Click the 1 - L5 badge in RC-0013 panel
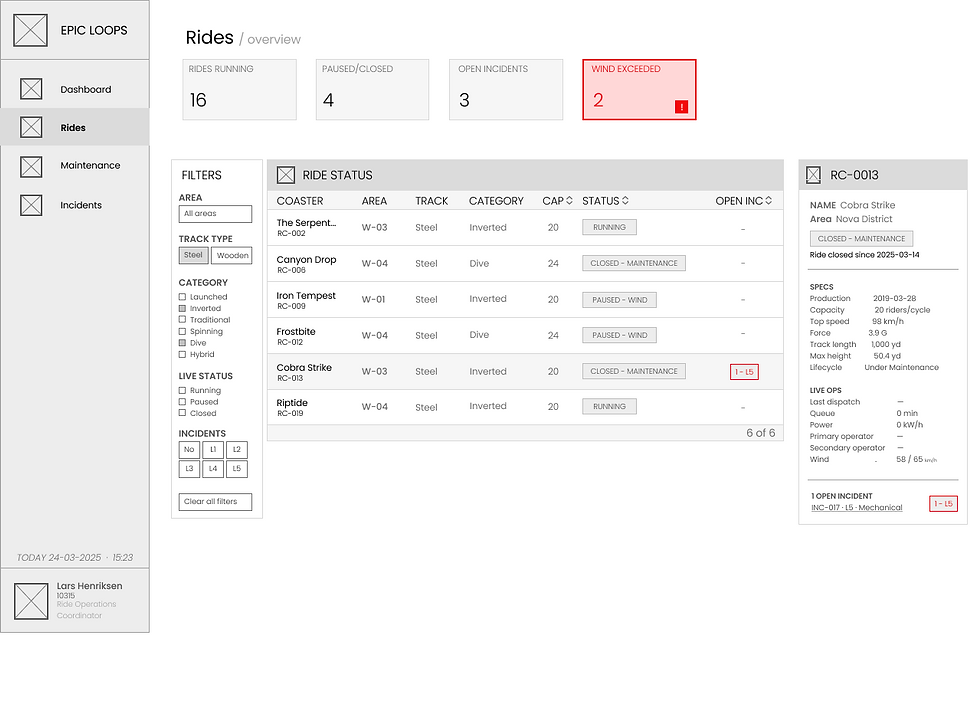 click(943, 504)
